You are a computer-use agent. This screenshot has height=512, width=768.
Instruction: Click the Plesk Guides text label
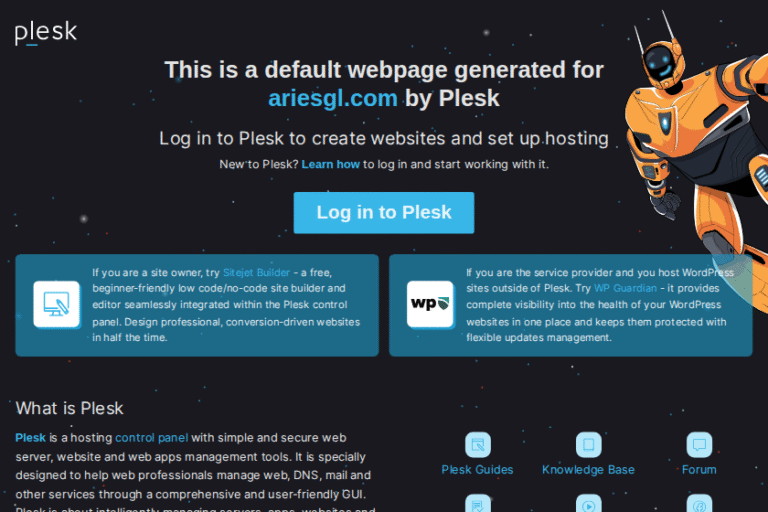point(478,470)
